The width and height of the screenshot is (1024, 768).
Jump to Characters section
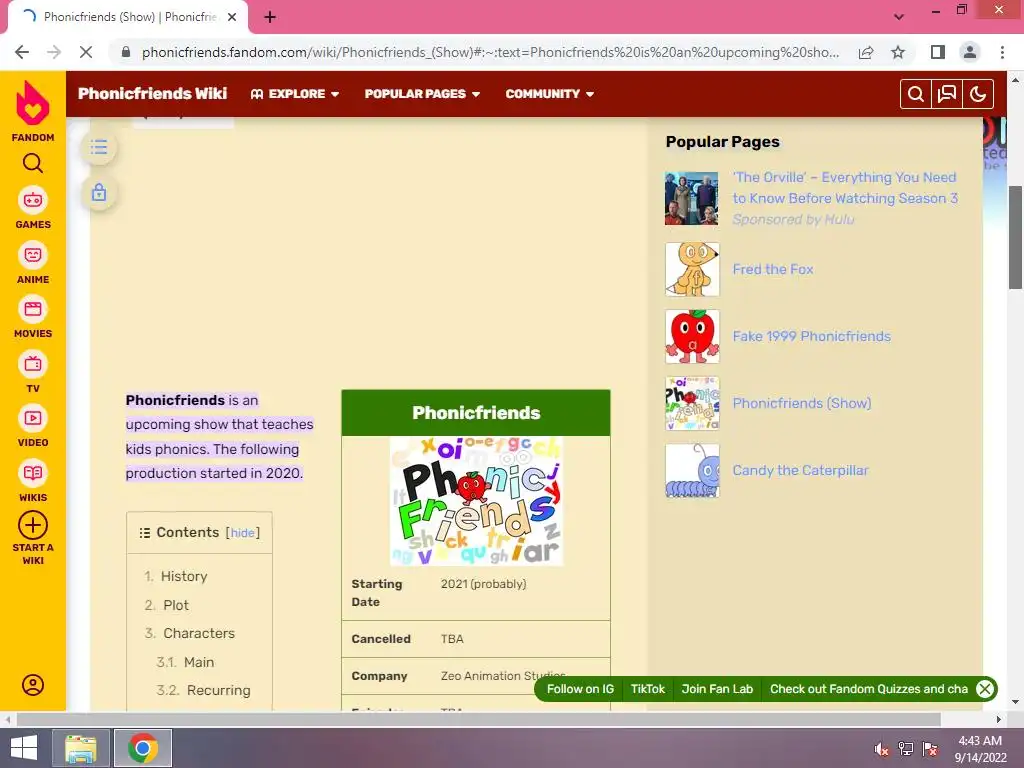[199, 633]
